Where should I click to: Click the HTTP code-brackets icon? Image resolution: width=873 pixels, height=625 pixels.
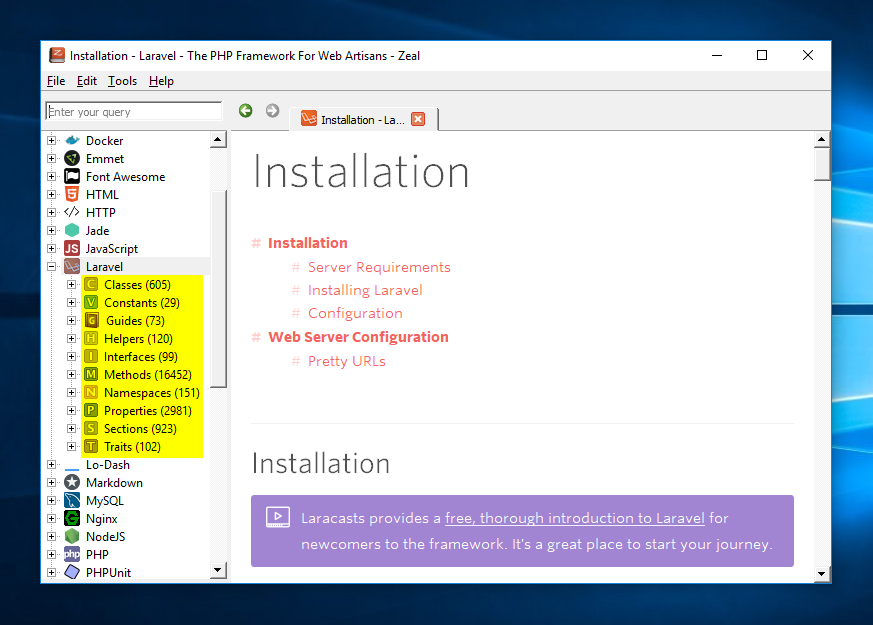pos(72,212)
